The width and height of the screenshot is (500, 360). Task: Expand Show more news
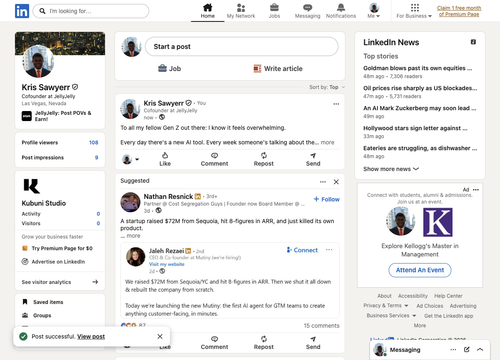click(391, 169)
